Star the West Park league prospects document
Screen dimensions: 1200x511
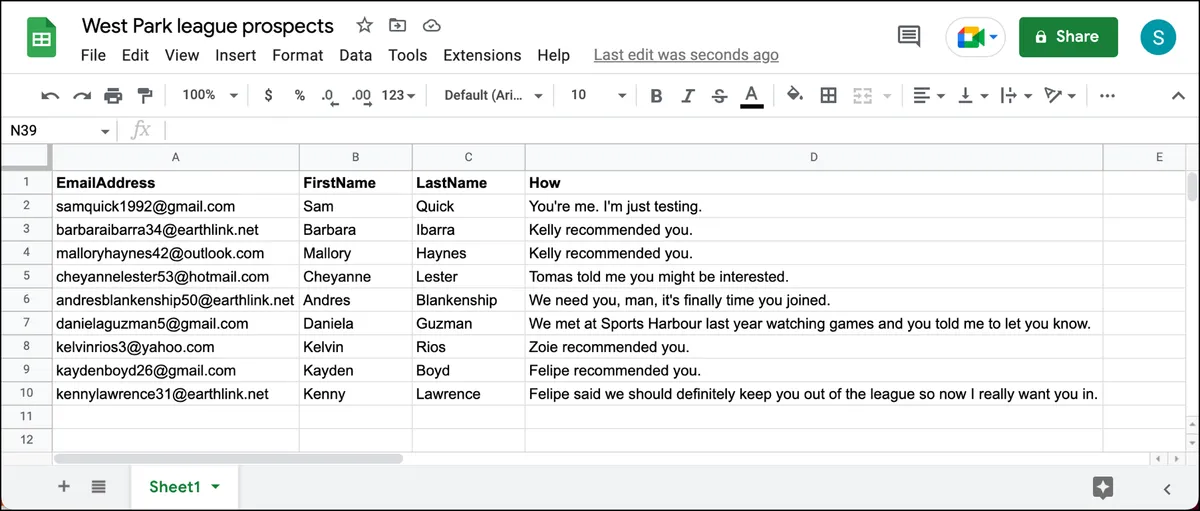(364, 25)
